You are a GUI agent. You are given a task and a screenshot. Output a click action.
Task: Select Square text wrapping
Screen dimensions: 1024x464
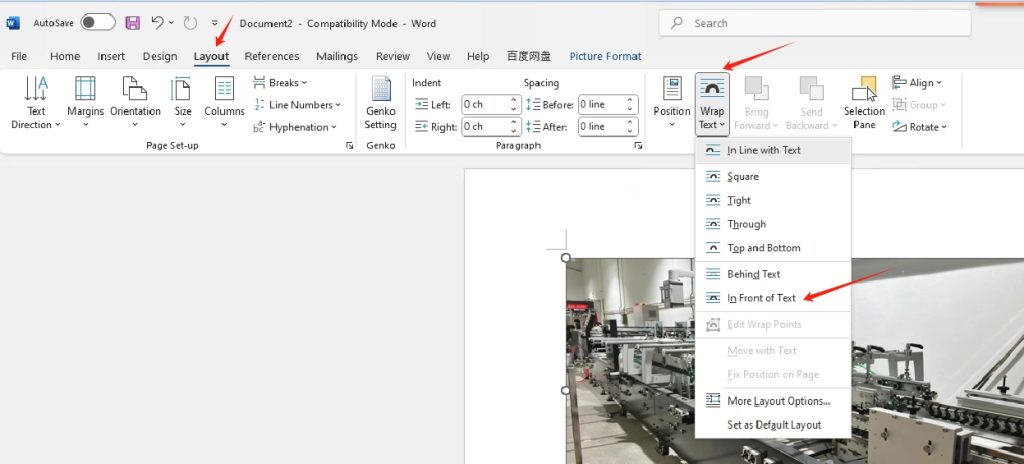tap(743, 177)
